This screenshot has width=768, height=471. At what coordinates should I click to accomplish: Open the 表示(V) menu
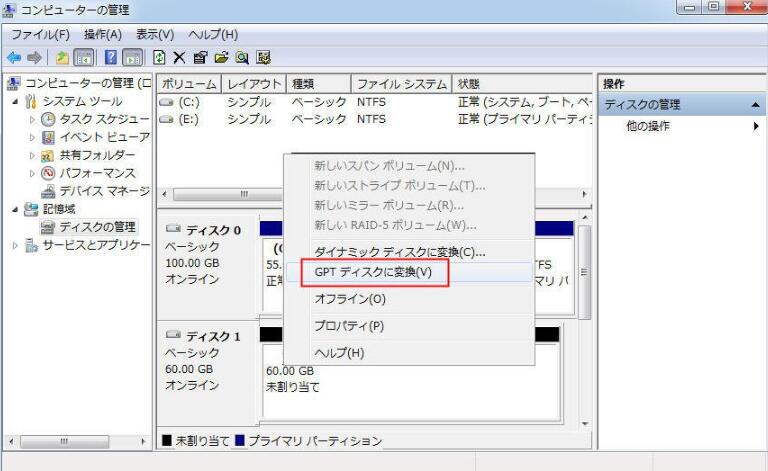tap(155, 34)
